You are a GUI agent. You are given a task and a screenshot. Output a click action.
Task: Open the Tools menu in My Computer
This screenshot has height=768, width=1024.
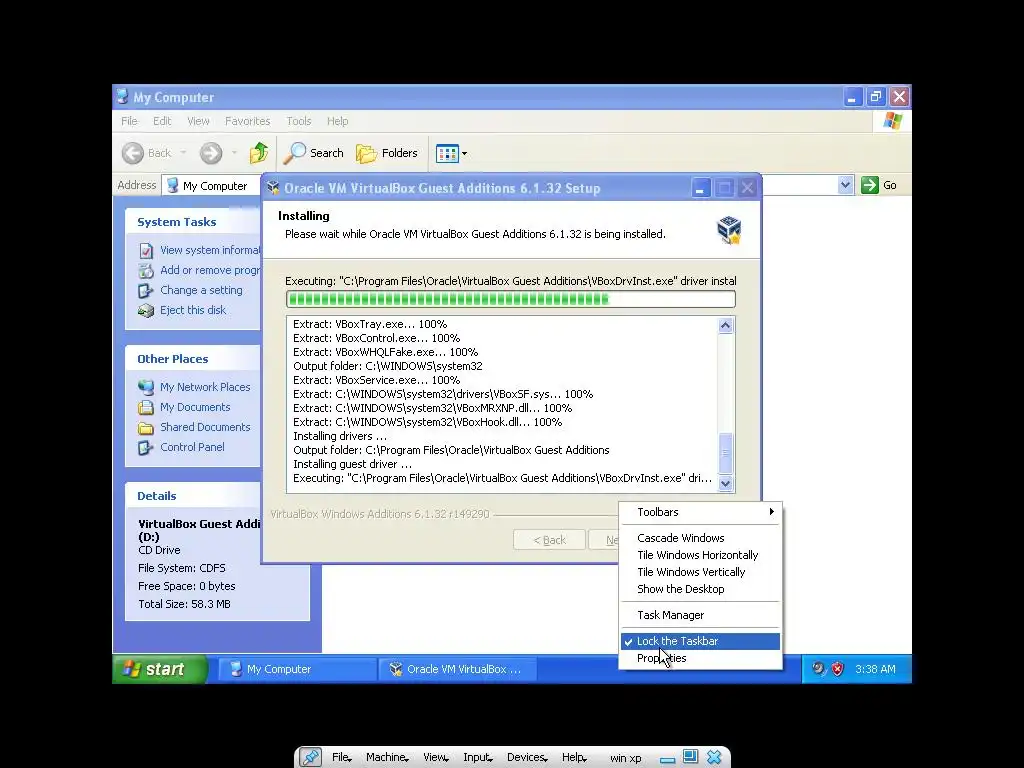(x=298, y=121)
